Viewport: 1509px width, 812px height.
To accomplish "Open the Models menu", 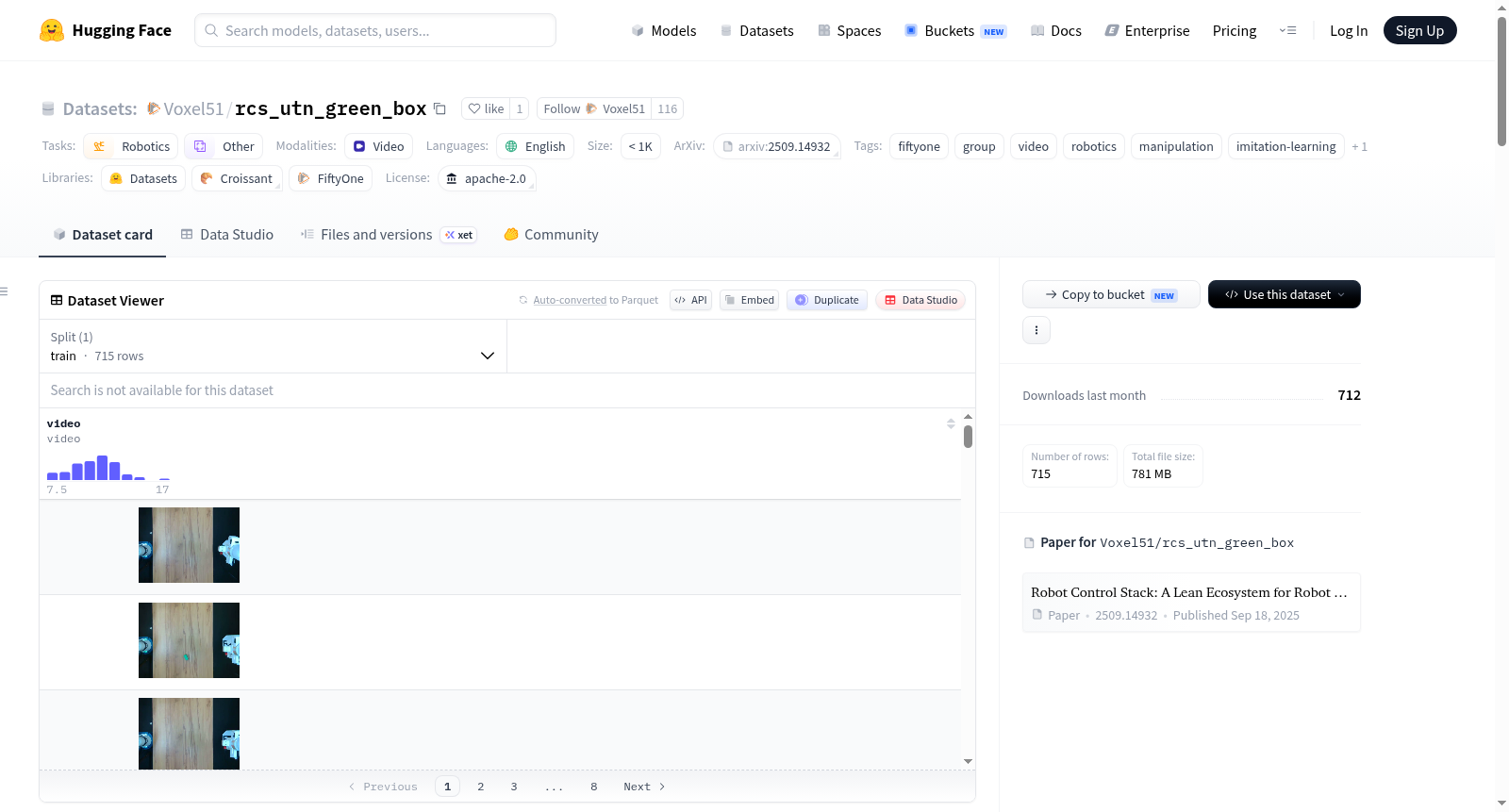I will click(x=664, y=30).
